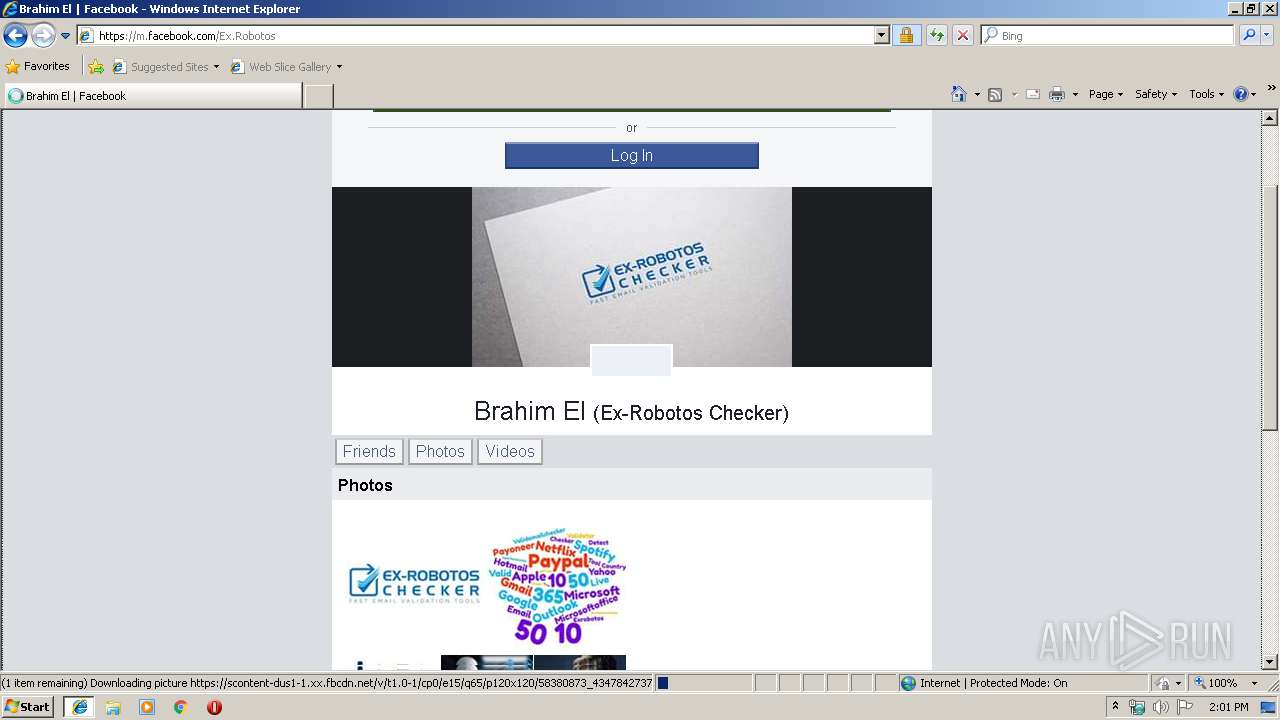The image size is (1280, 720).
Task: Click the network tray icon
Action: (x=1137, y=707)
